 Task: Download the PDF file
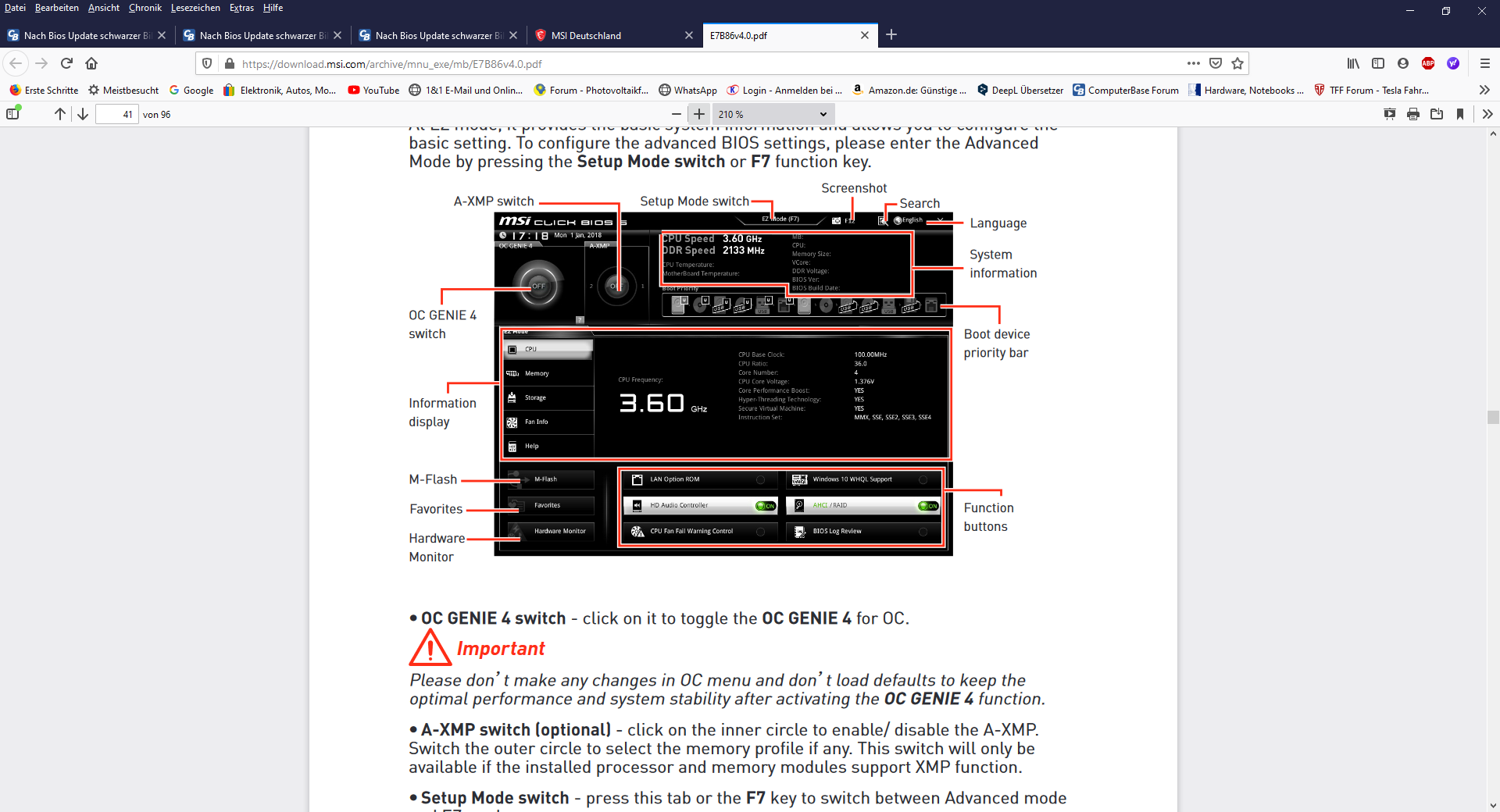1437,114
